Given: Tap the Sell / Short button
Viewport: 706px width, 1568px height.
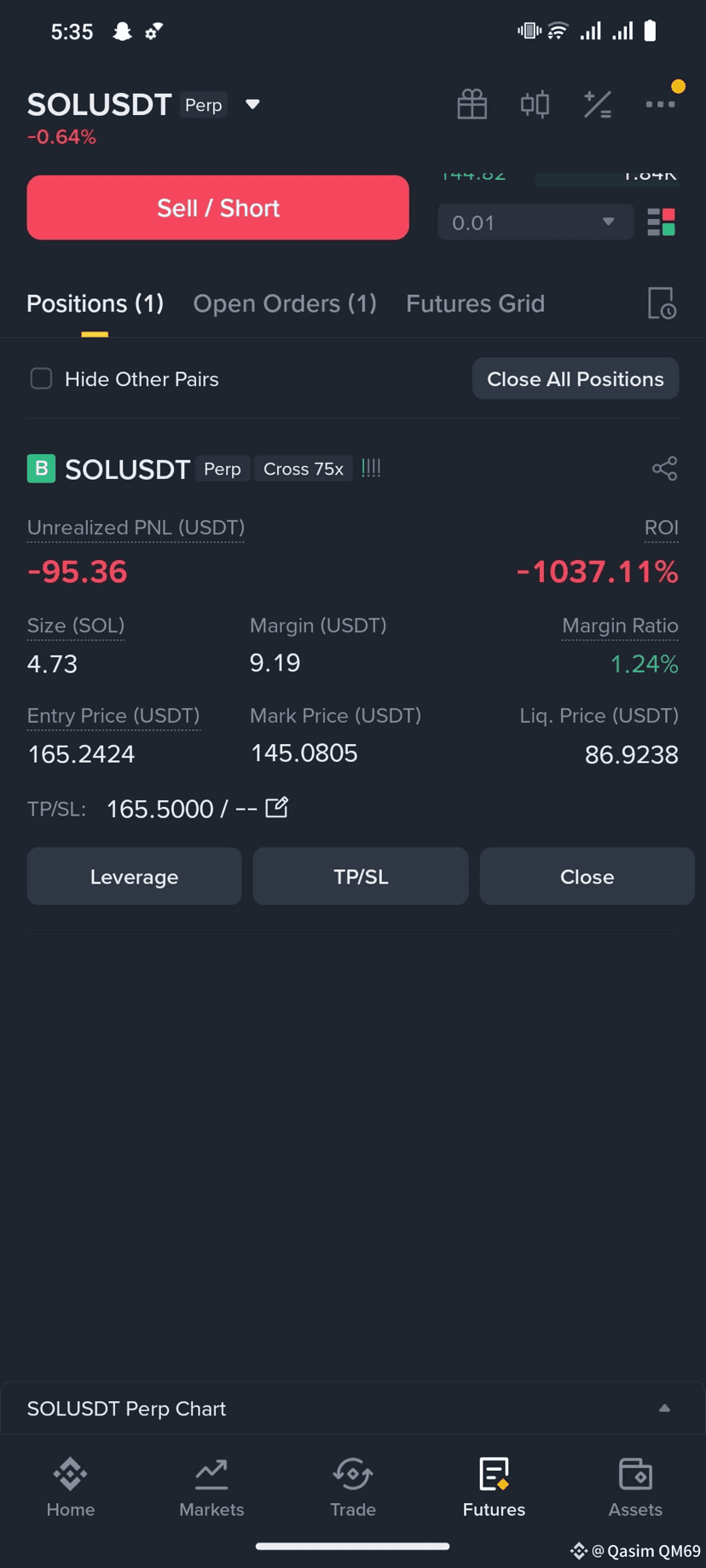Looking at the screenshot, I should 218,208.
